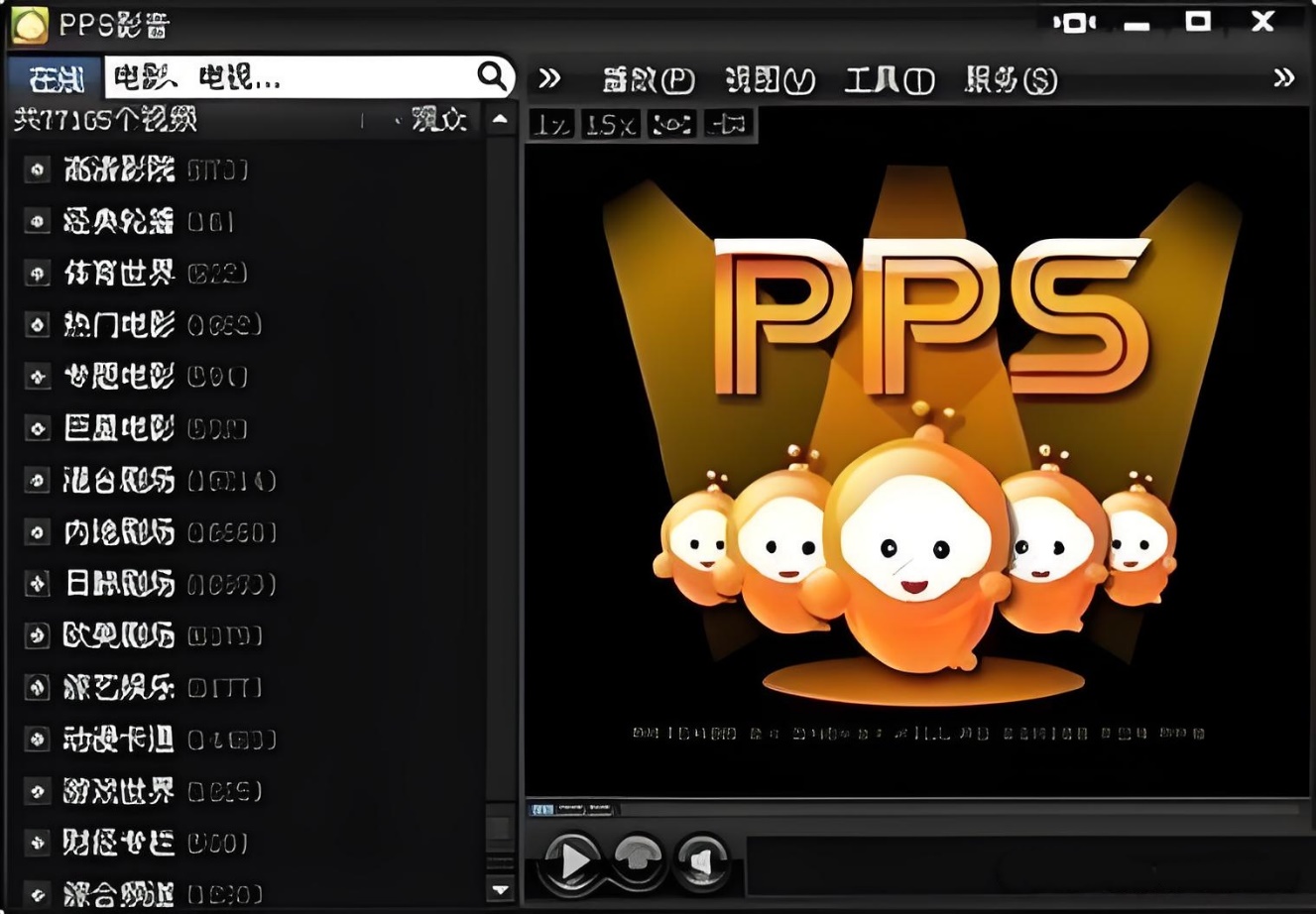Open the 工具(T) menu
This screenshot has width=1316, height=914.
890,79
